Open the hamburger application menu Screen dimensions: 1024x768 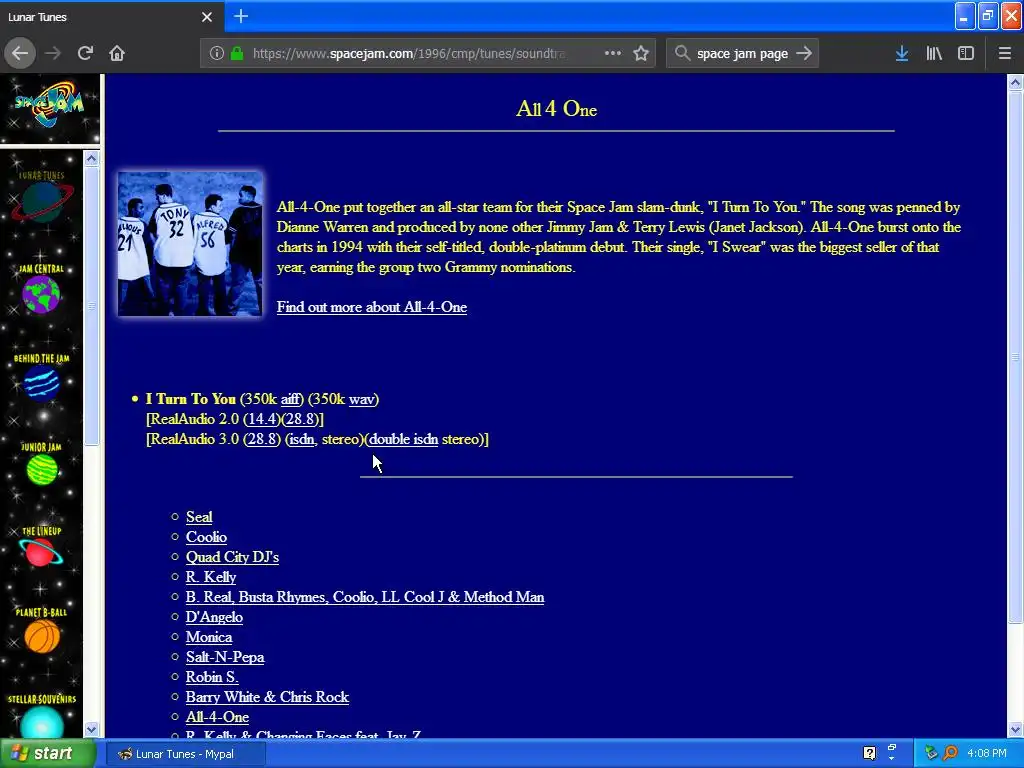point(1005,53)
